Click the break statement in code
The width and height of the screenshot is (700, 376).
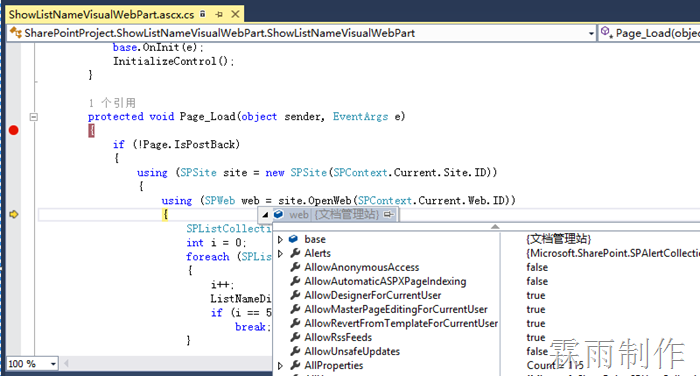(253, 327)
